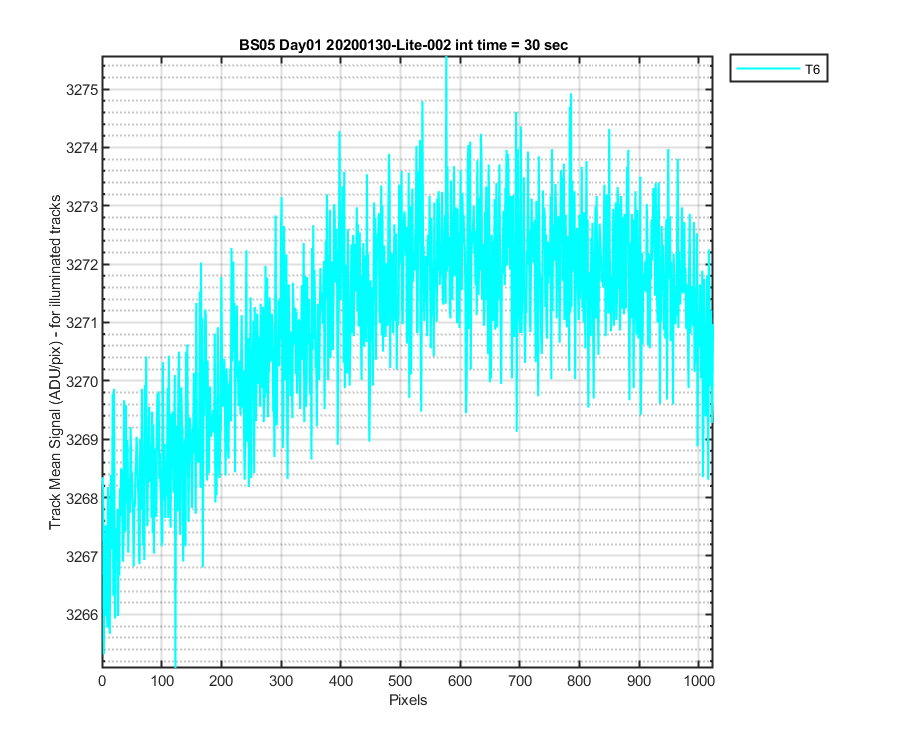
Task: Click the y-axis tick label 3271
Action: [x=82, y=323]
